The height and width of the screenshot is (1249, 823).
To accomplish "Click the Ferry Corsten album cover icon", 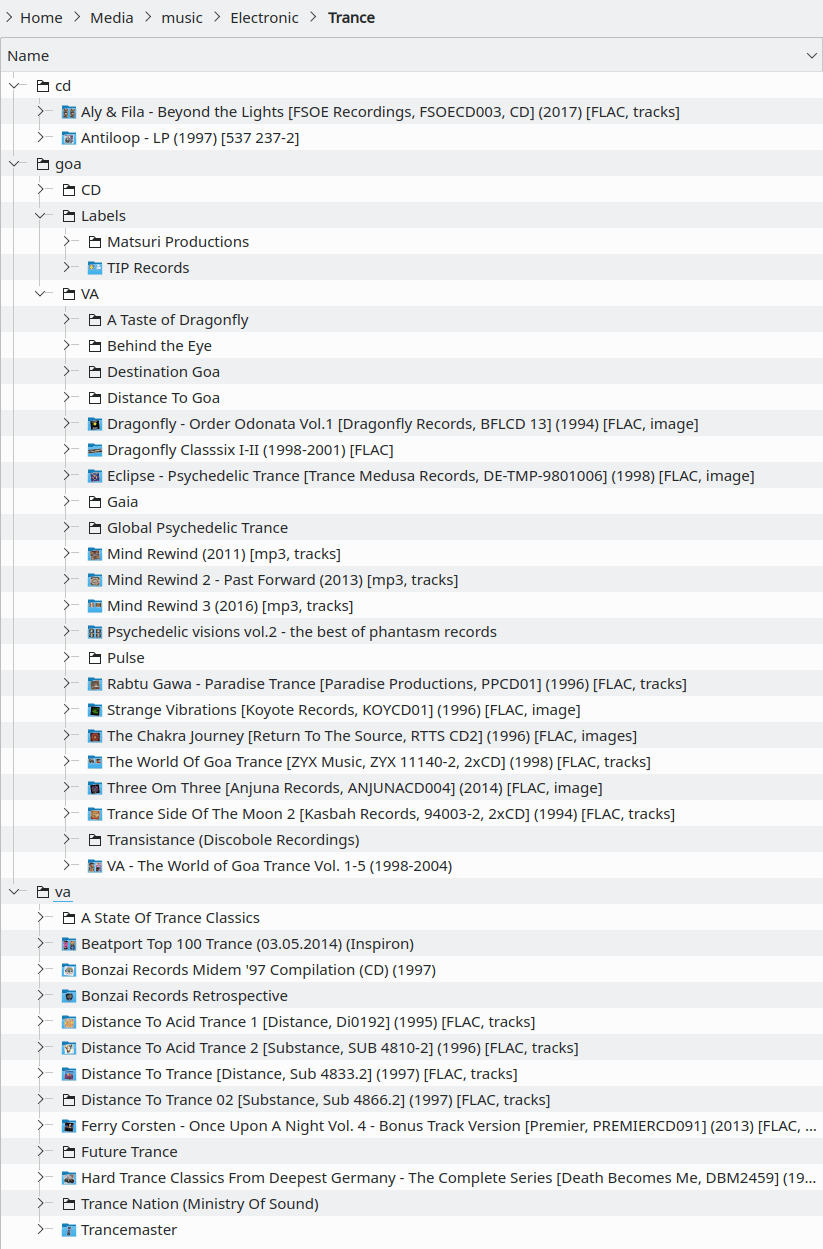I will click(69, 1126).
